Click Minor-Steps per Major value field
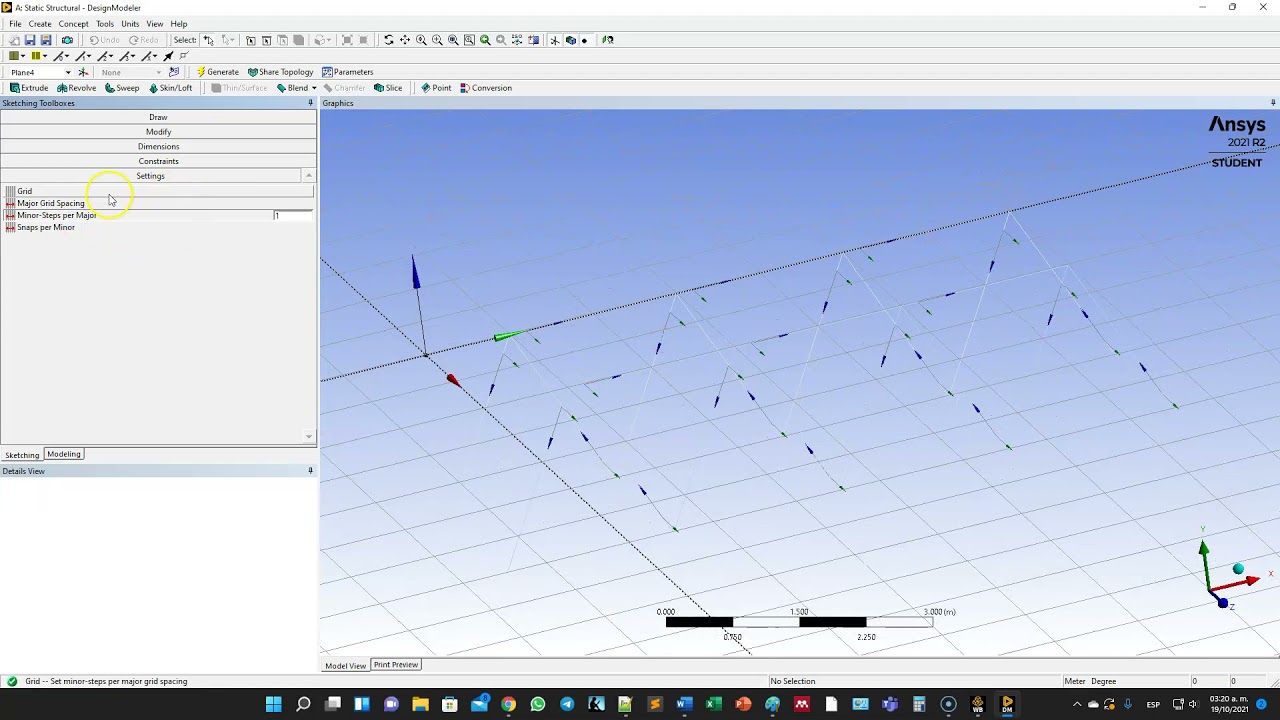Viewport: 1280px width, 720px height. click(293, 215)
